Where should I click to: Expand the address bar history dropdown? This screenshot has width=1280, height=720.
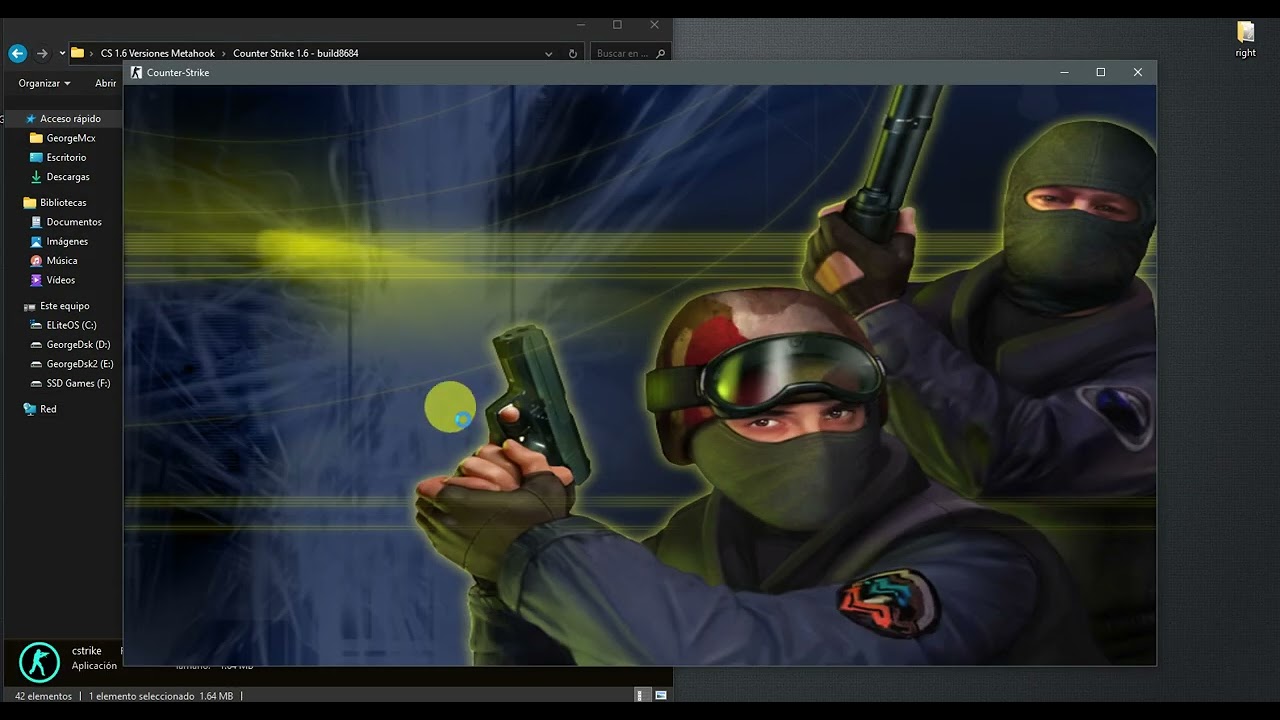point(548,54)
